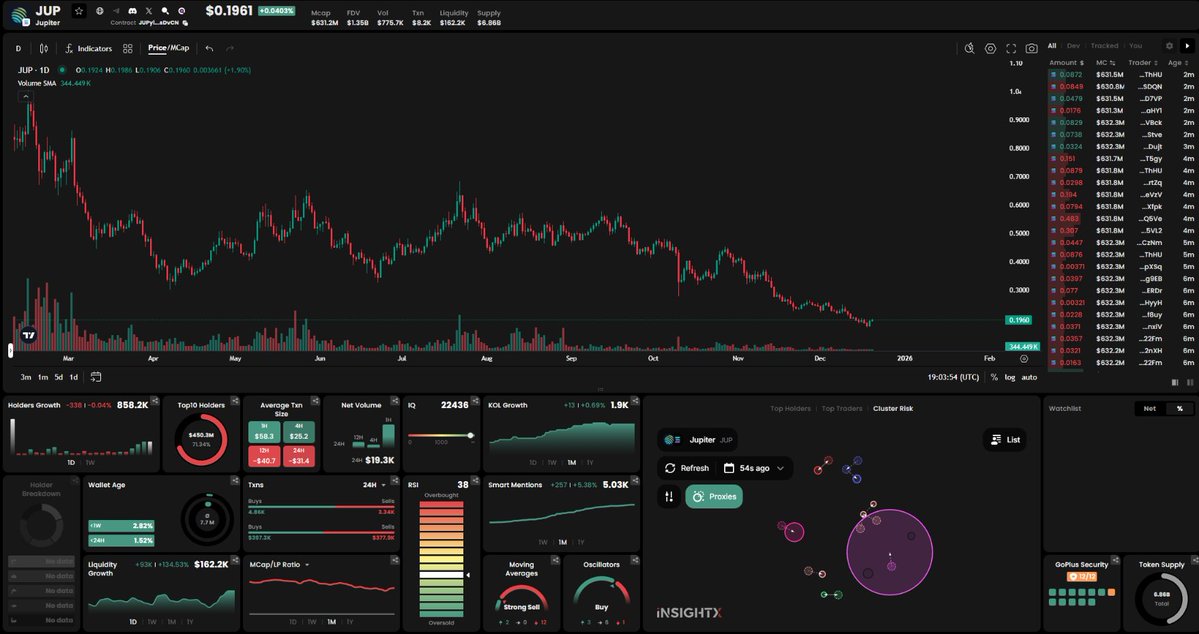Select 1Y in the KOL Growth widget
This screenshot has height=634, width=1199.
coord(590,463)
